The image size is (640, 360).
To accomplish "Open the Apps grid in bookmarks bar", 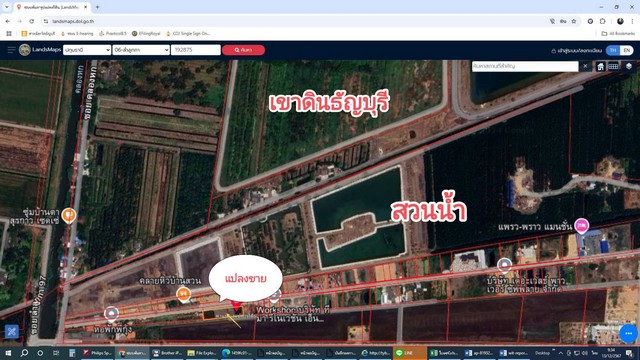I will [x=9, y=33].
